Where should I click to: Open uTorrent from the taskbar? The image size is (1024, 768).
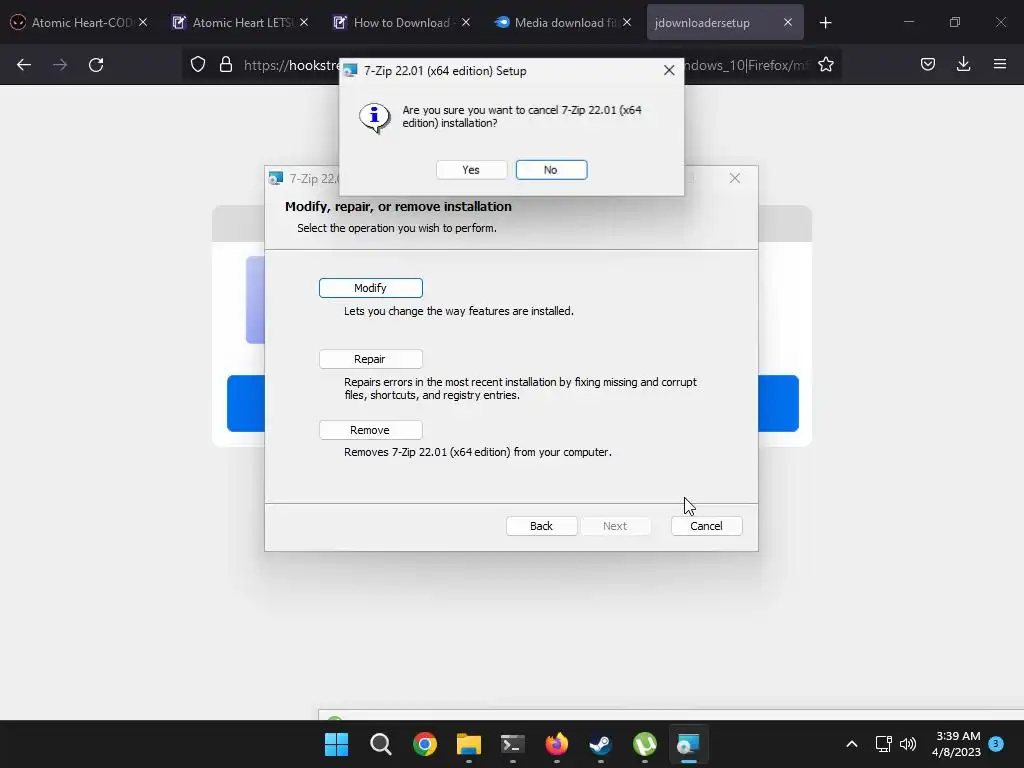645,744
